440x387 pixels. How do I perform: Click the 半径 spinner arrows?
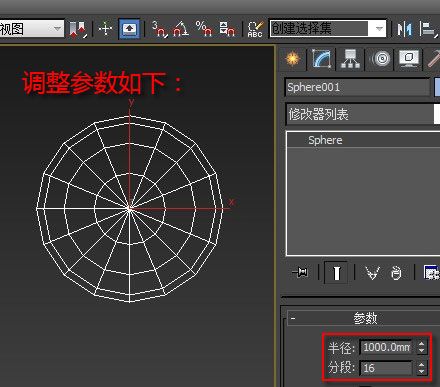(422, 347)
